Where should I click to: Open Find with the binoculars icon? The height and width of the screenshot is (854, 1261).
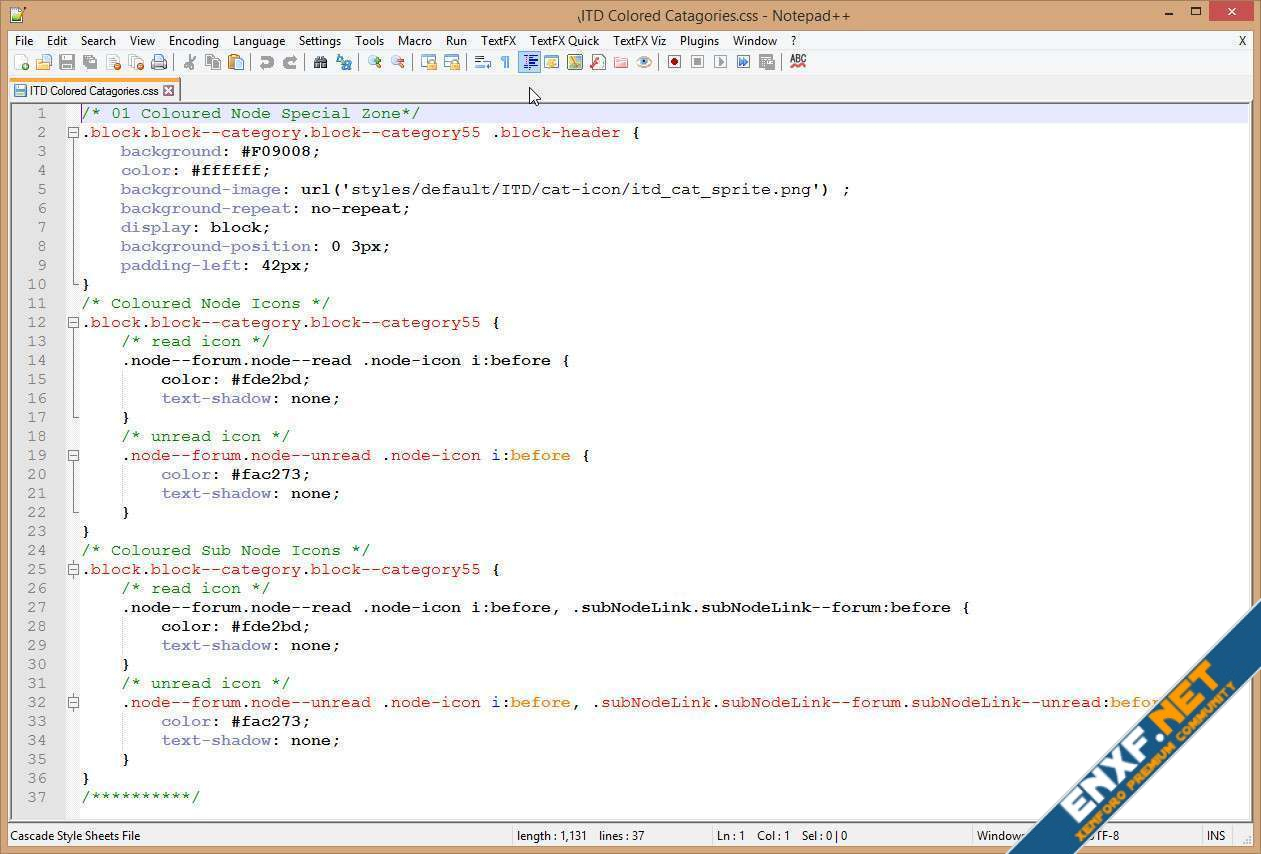pos(320,62)
